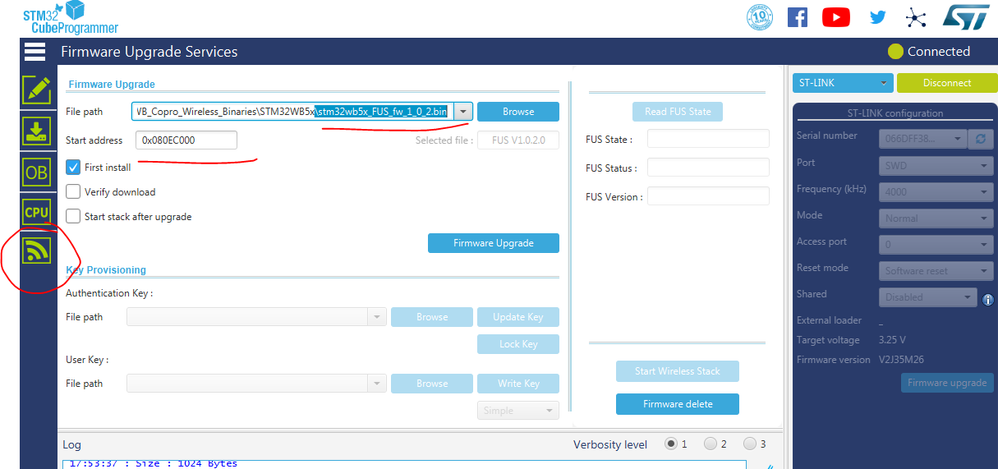Viewport: 998px width, 469px height.
Task: Click the Disconnect button
Action: 946,83
